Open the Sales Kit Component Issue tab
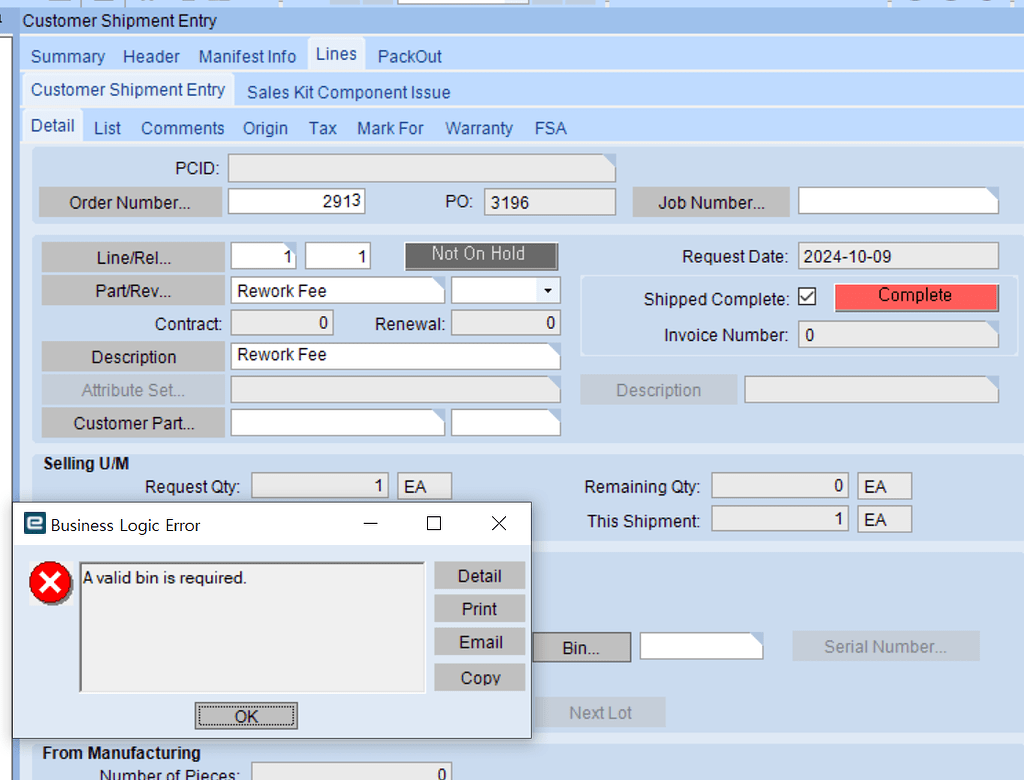The image size is (1024, 780). pyautogui.click(x=347, y=91)
